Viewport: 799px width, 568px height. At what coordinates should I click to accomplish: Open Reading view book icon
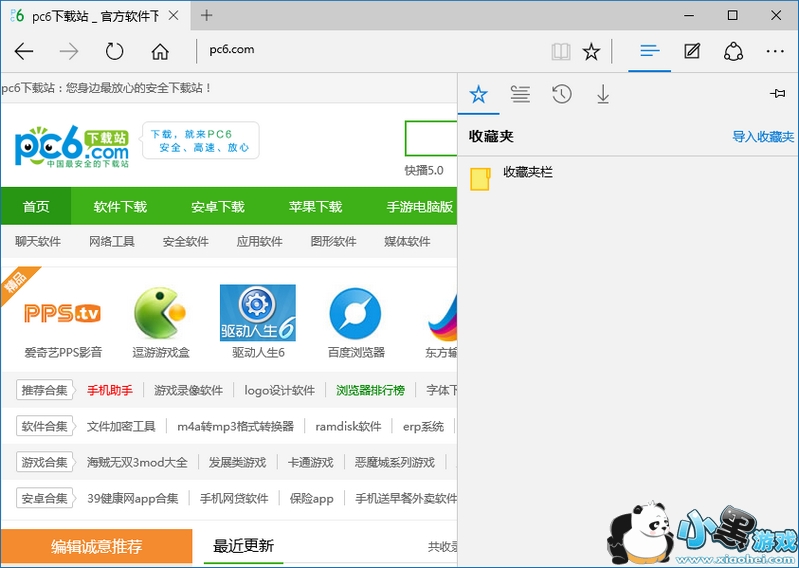561,51
